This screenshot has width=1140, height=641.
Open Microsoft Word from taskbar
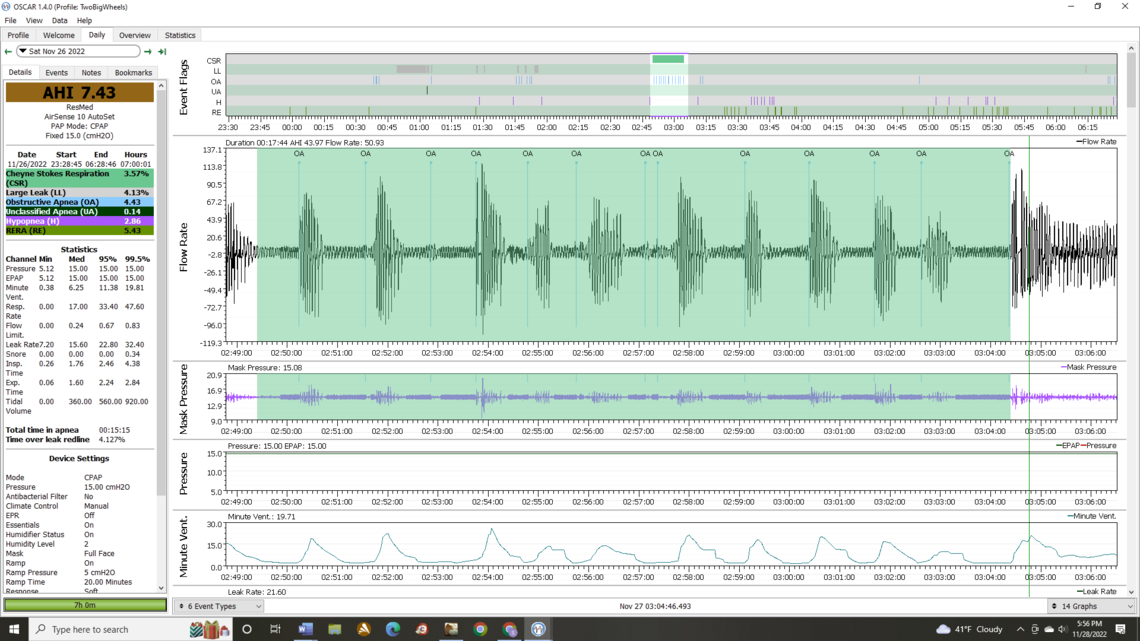(305, 629)
